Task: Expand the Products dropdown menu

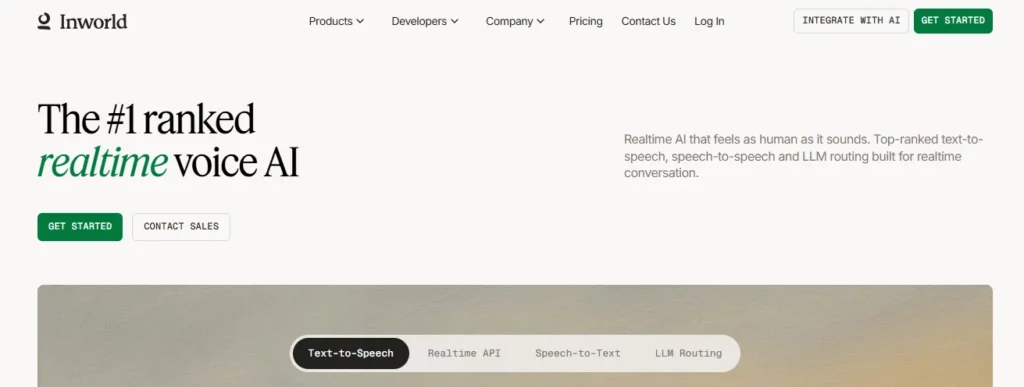Action: tap(336, 22)
